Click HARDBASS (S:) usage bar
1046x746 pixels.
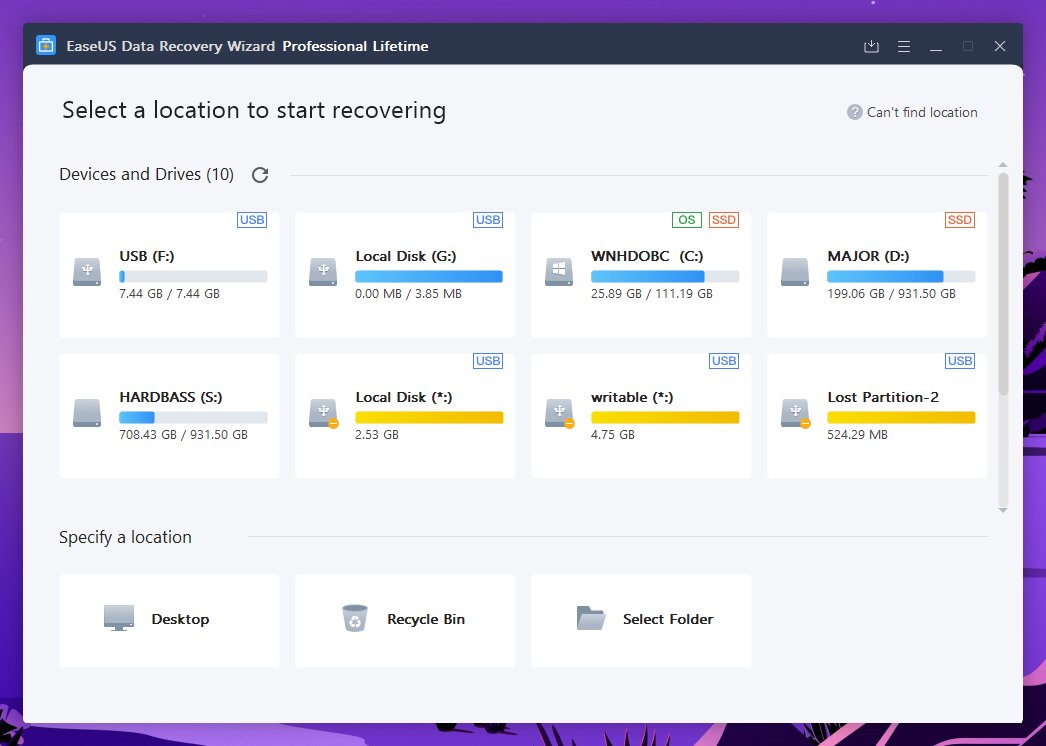pyautogui.click(x=193, y=417)
